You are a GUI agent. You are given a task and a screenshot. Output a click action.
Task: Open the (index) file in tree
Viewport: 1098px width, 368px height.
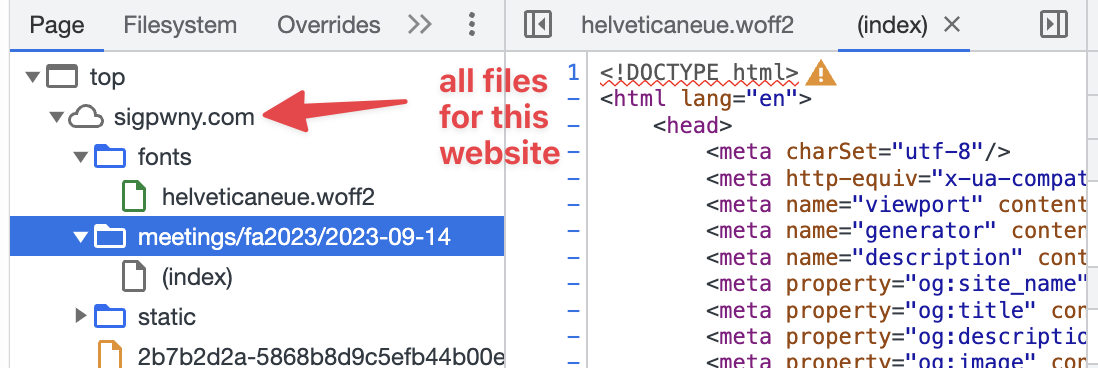[197, 277]
